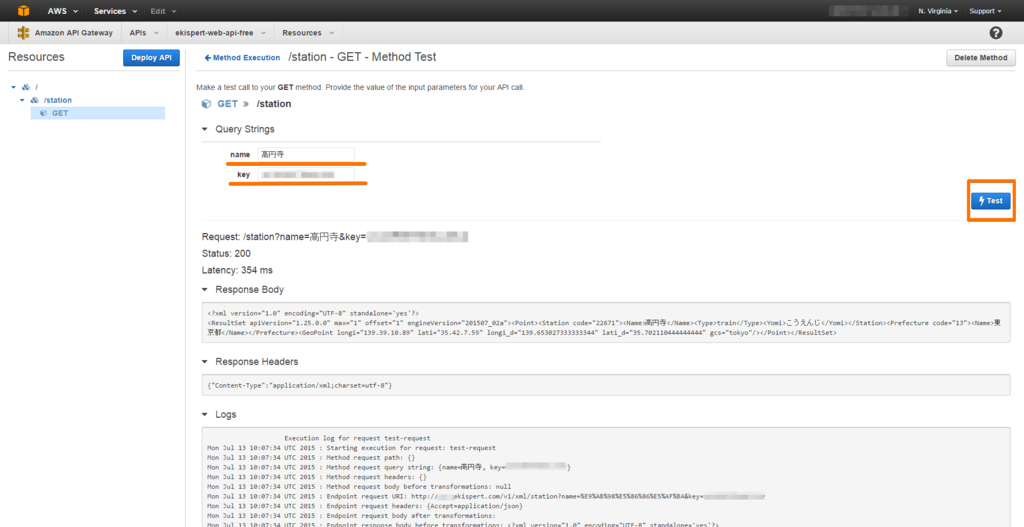This screenshot has width=1024, height=527.
Task: Click the /station resource icon in tree
Action: point(35,100)
